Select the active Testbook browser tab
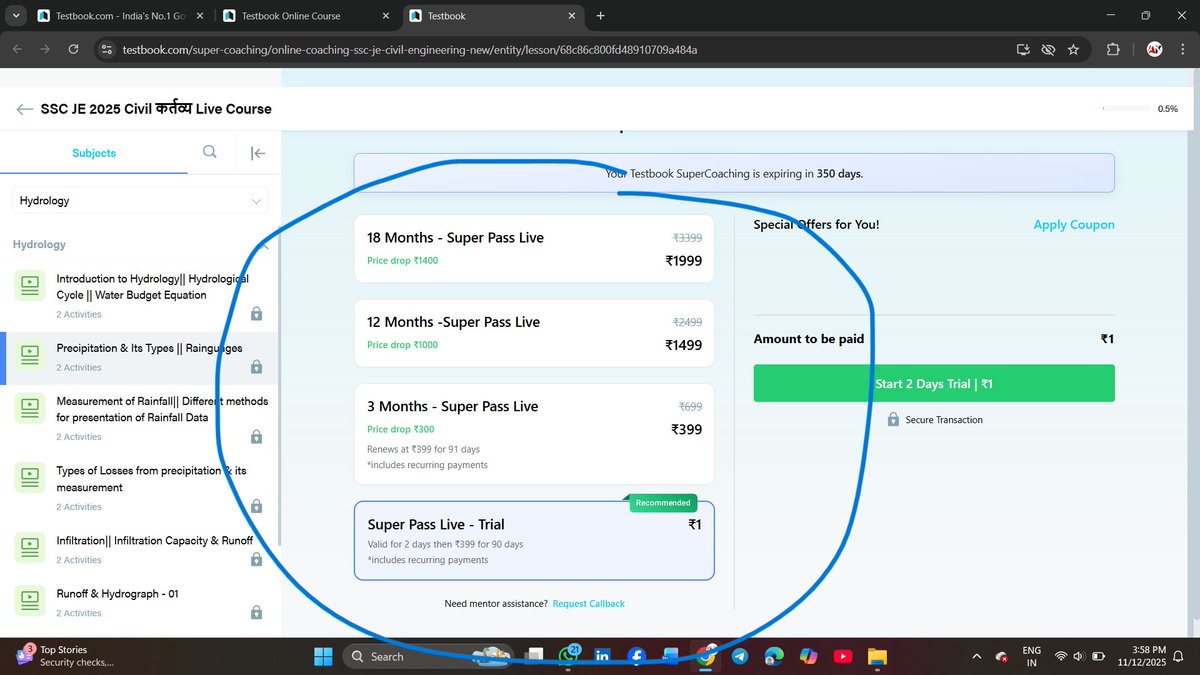Image resolution: width=1200 pixels, height=675 pixels. pos(492,16)
